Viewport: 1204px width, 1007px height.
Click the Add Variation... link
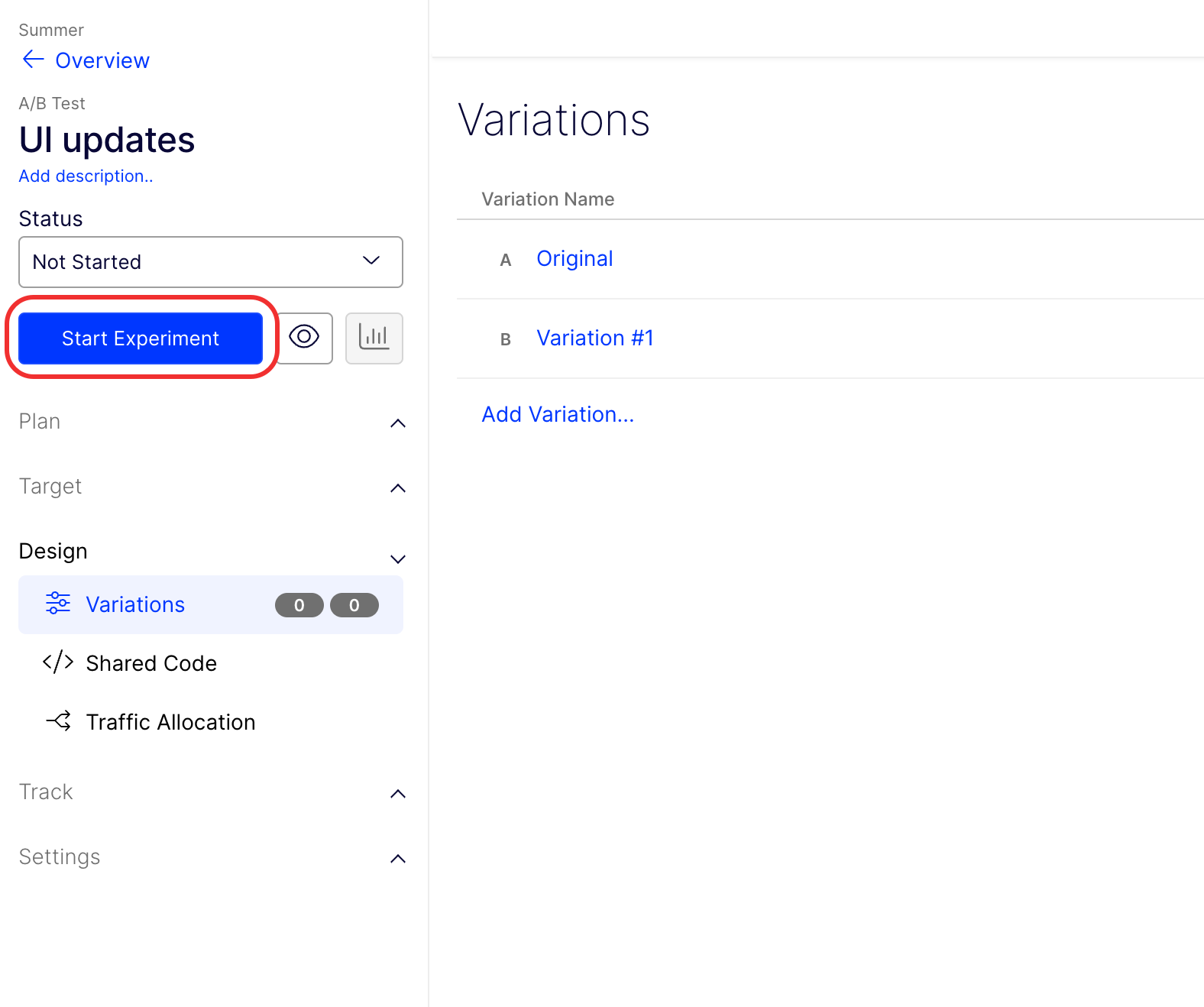click(x=558, y=414)
